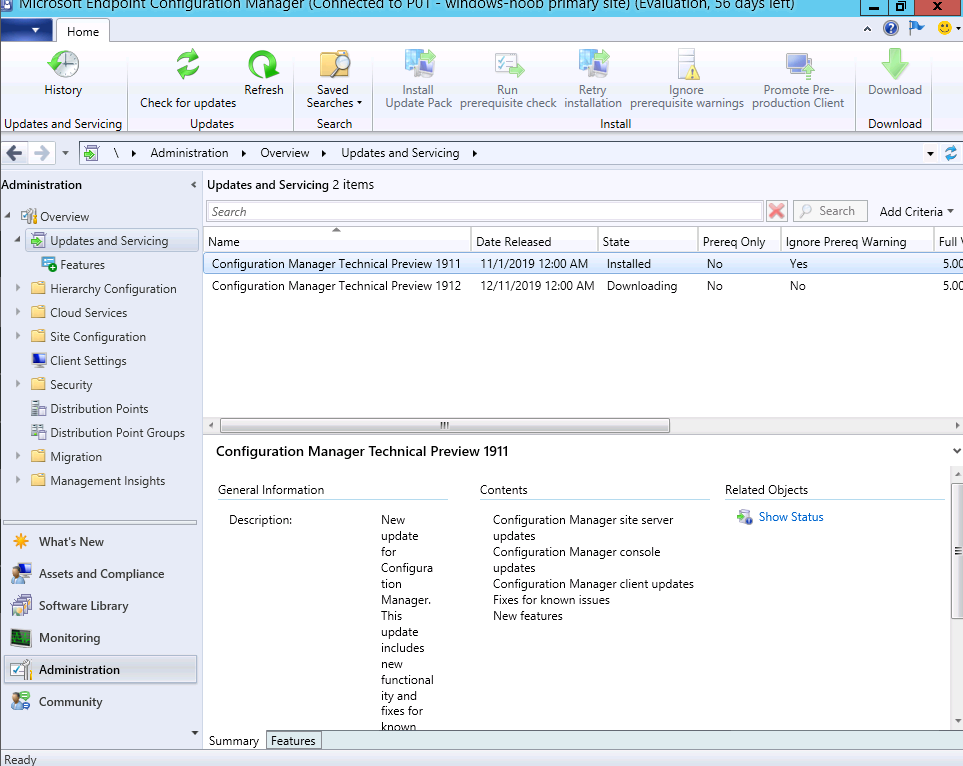Open the Community workspace
Image resolution: width=963 pixels, height=766 pixels.
click(100, 701)
